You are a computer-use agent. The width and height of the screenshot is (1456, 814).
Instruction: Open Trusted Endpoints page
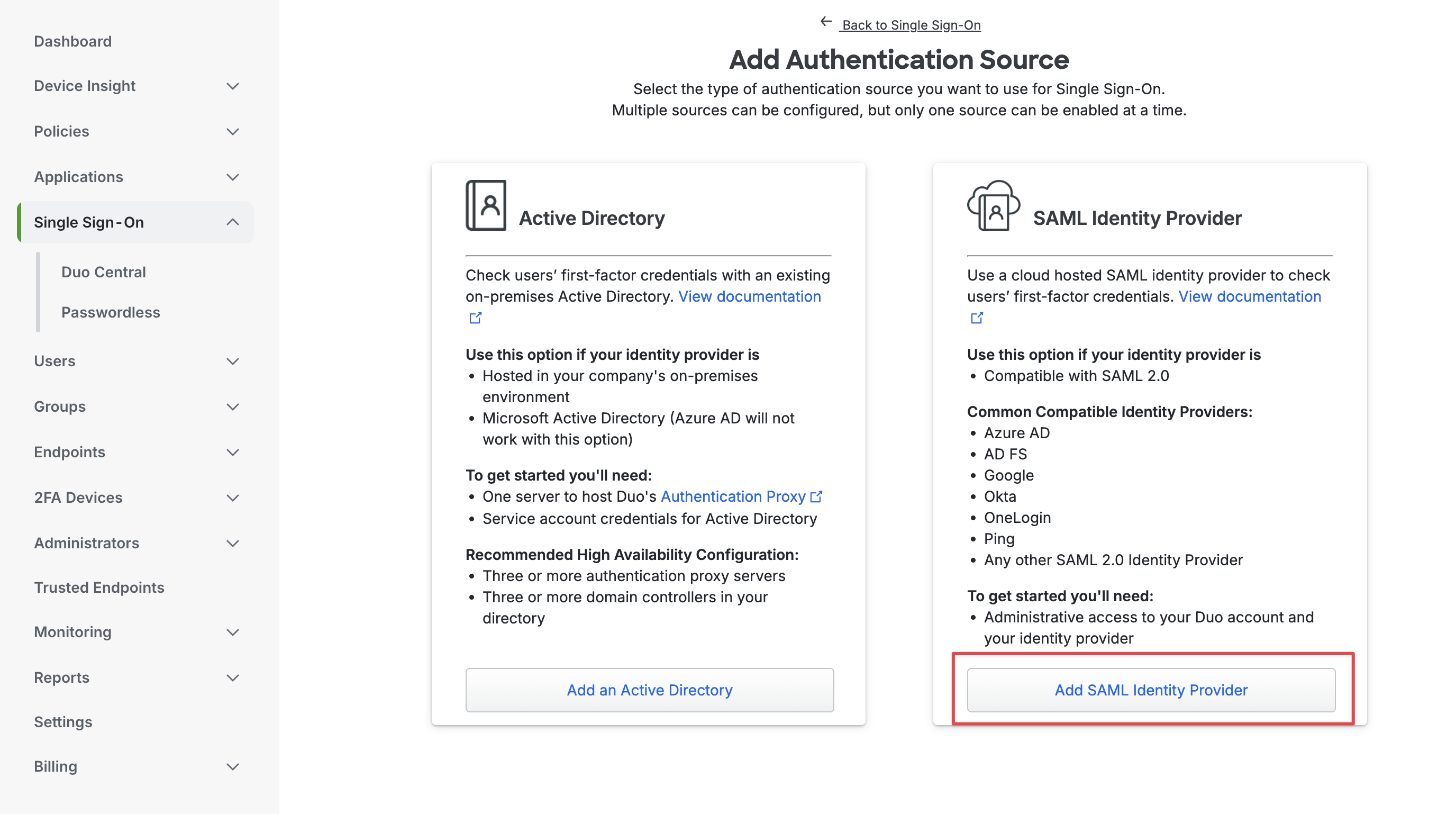coord(99,588)
